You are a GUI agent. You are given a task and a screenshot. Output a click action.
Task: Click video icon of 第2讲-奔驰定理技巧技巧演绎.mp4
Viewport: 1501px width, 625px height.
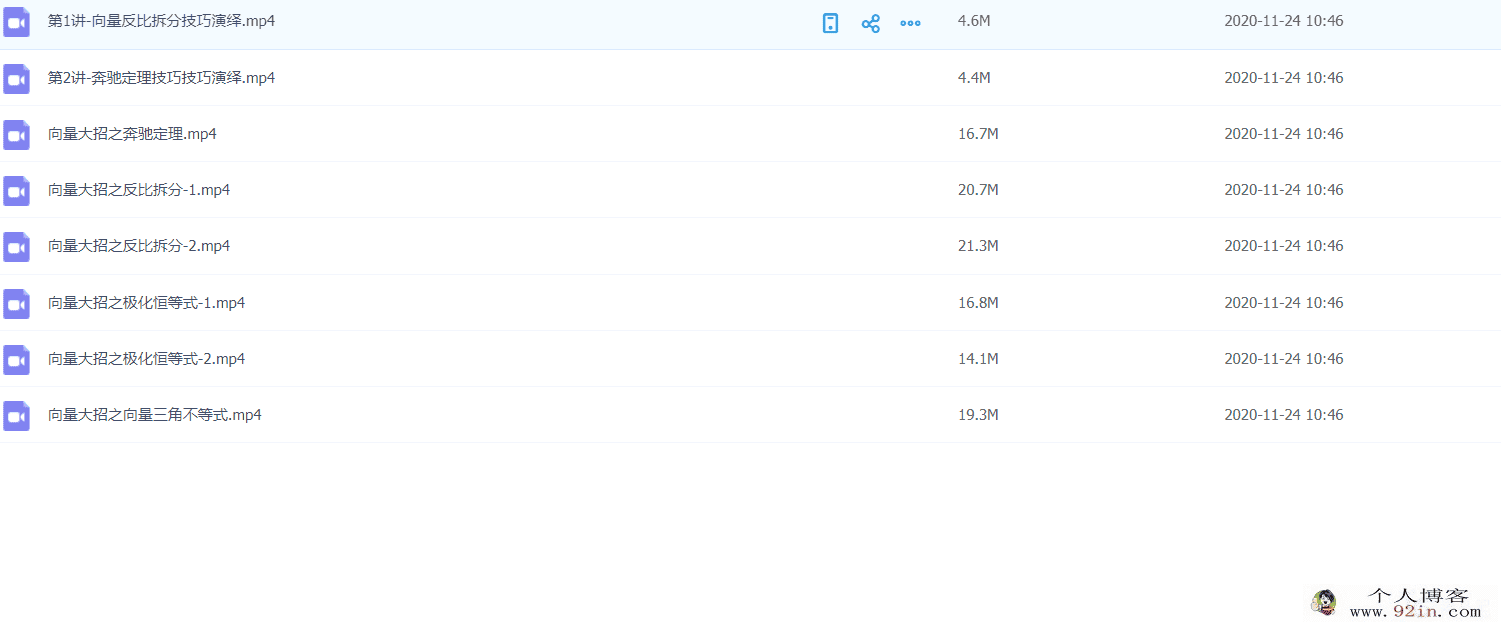[x=17, y=78]
